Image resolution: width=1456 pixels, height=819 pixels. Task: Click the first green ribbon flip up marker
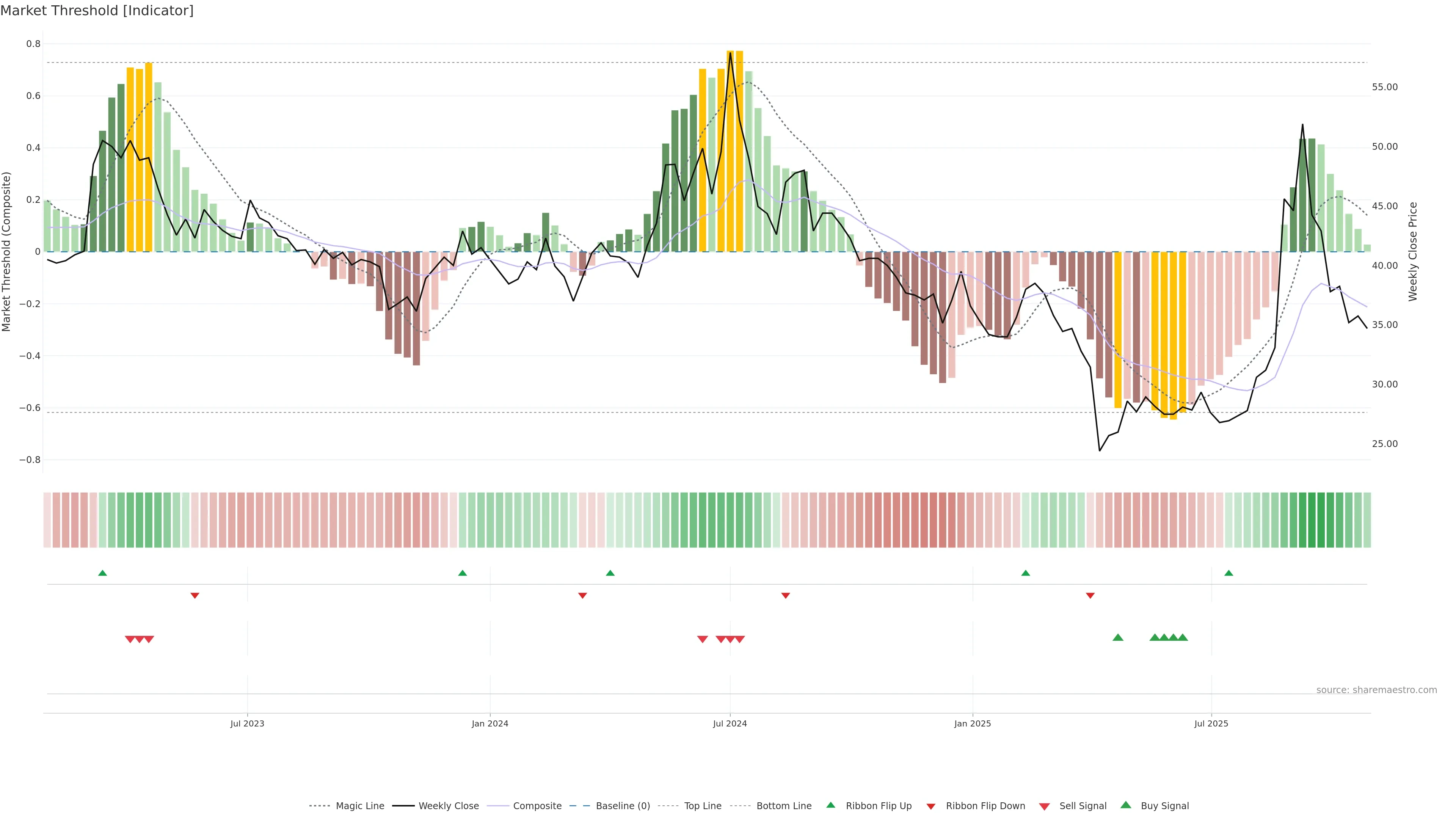pos(102,573)
